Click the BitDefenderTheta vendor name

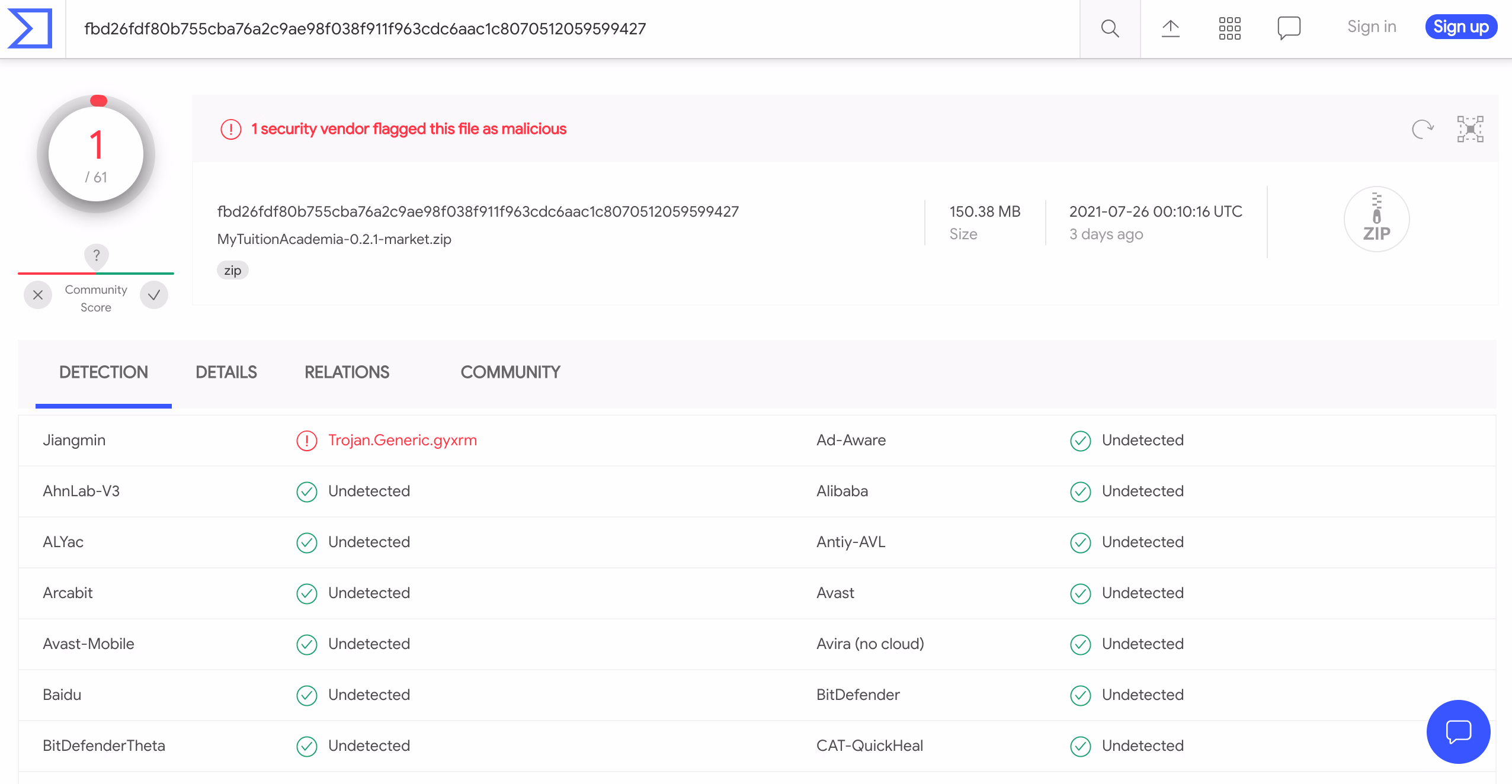104,746
